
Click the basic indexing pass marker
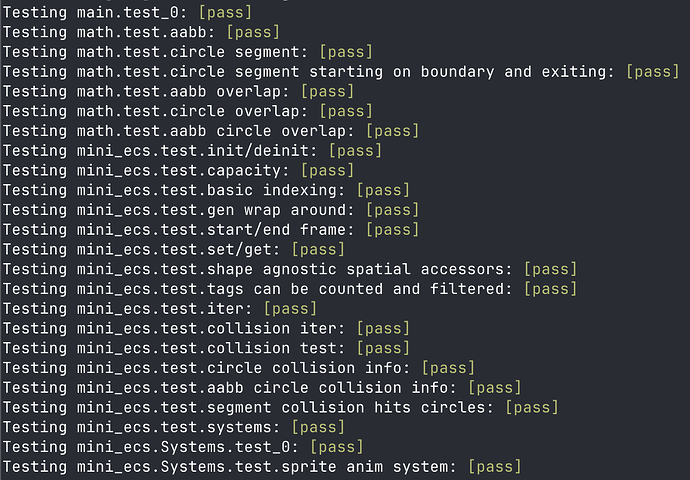383,190
